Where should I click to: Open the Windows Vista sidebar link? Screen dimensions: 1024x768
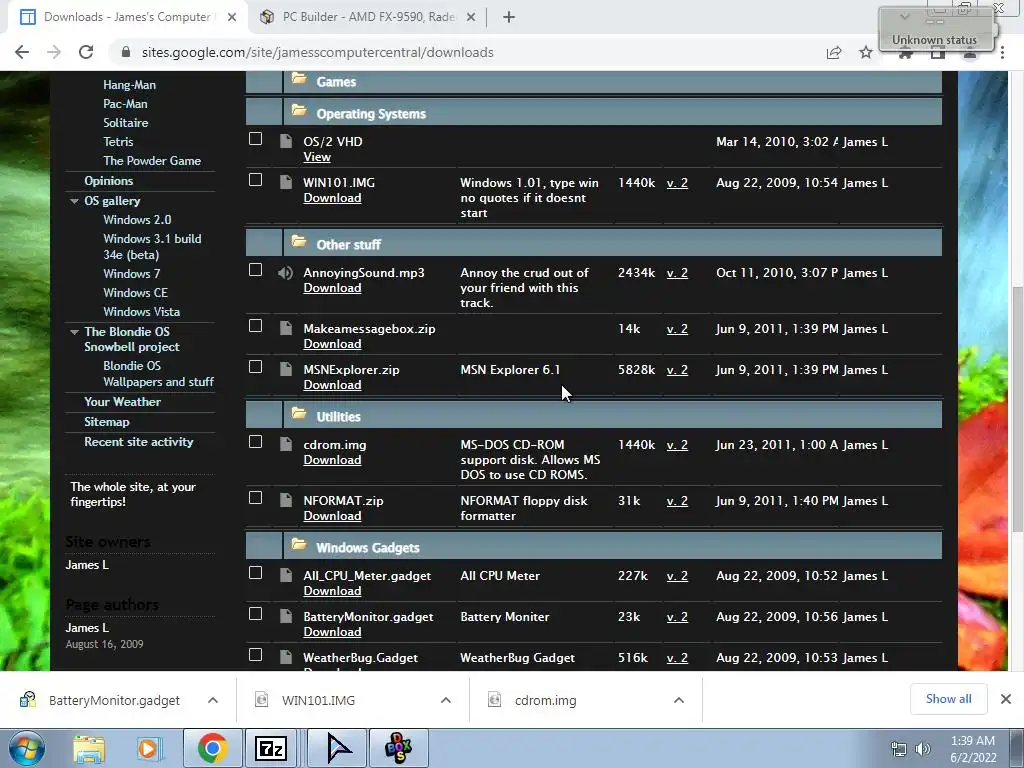click(x=141, y=312)
